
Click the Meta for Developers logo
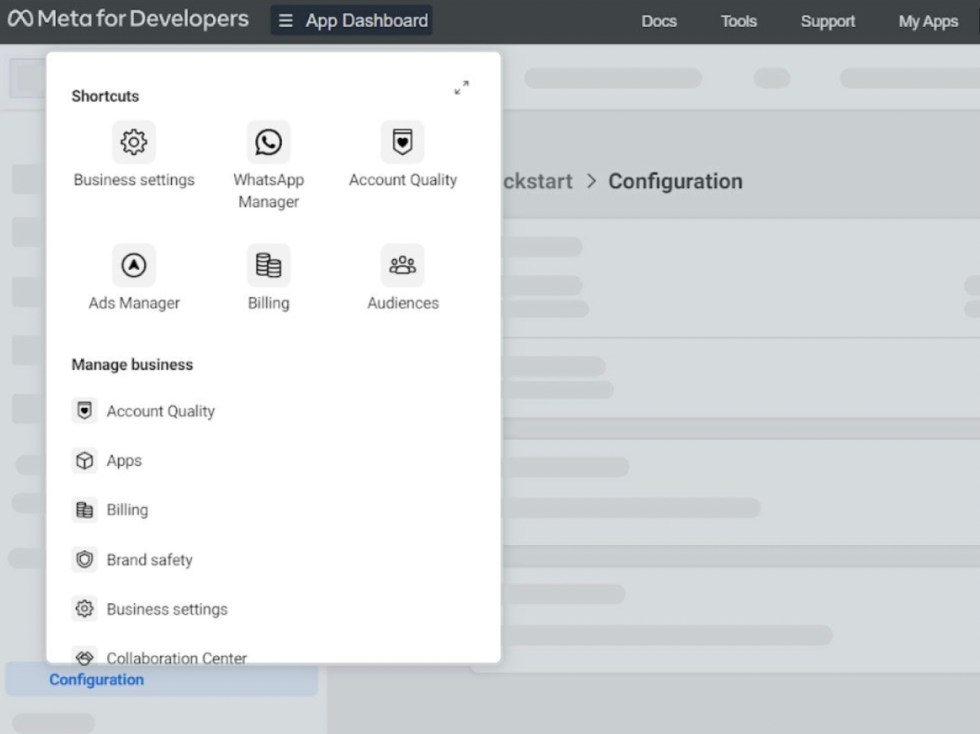click(x=129, y=20)
